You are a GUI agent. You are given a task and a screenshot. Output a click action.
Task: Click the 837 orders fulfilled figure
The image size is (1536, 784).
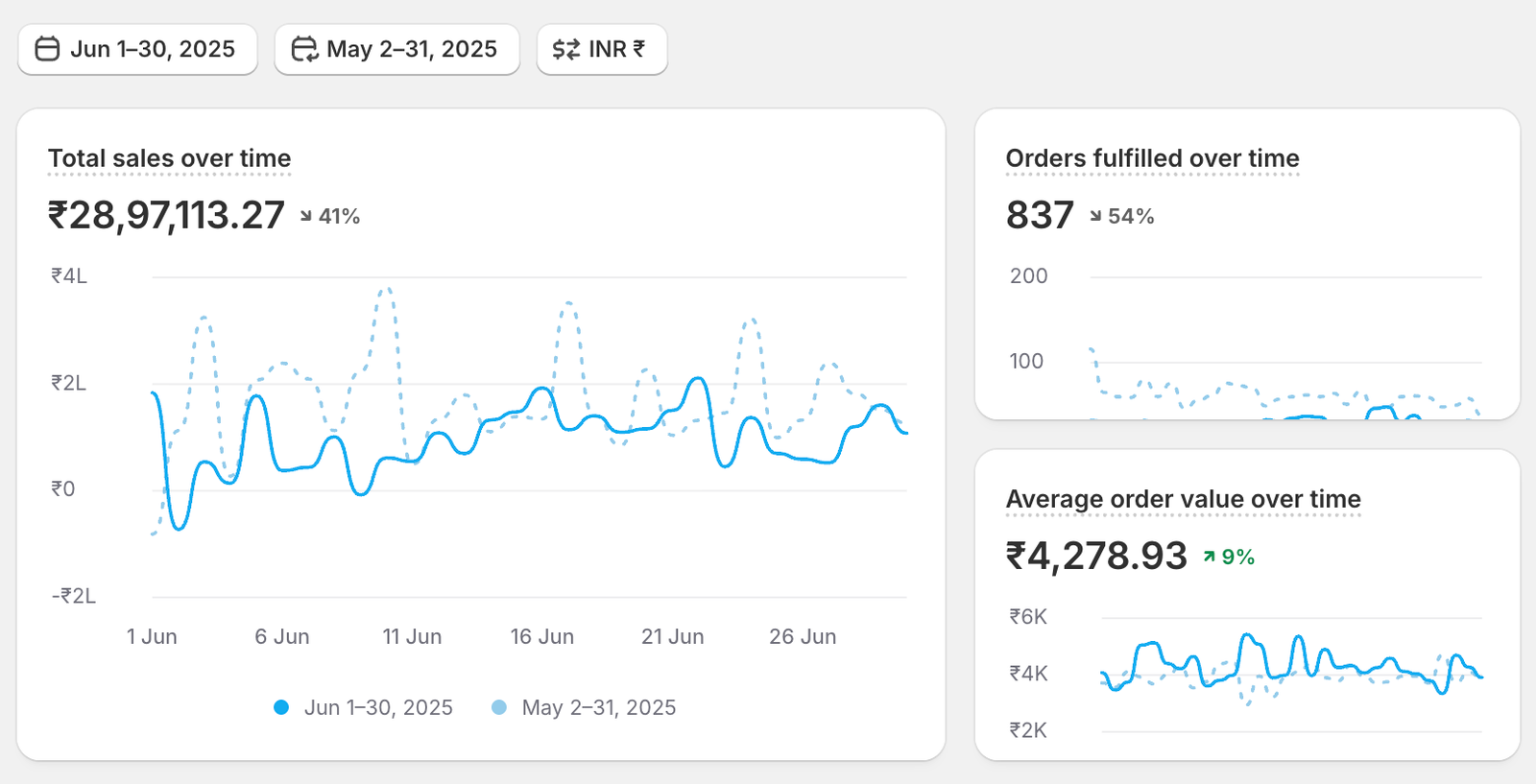[x=1040, y=216]
